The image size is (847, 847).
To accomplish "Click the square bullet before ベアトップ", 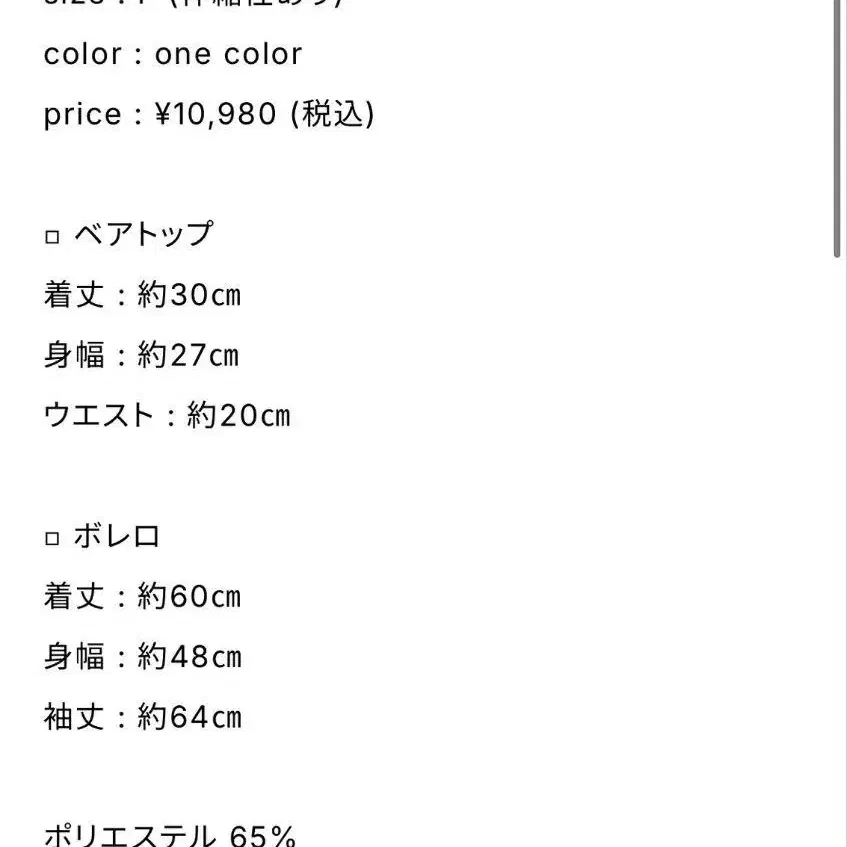I will click(x=53, y=237).
